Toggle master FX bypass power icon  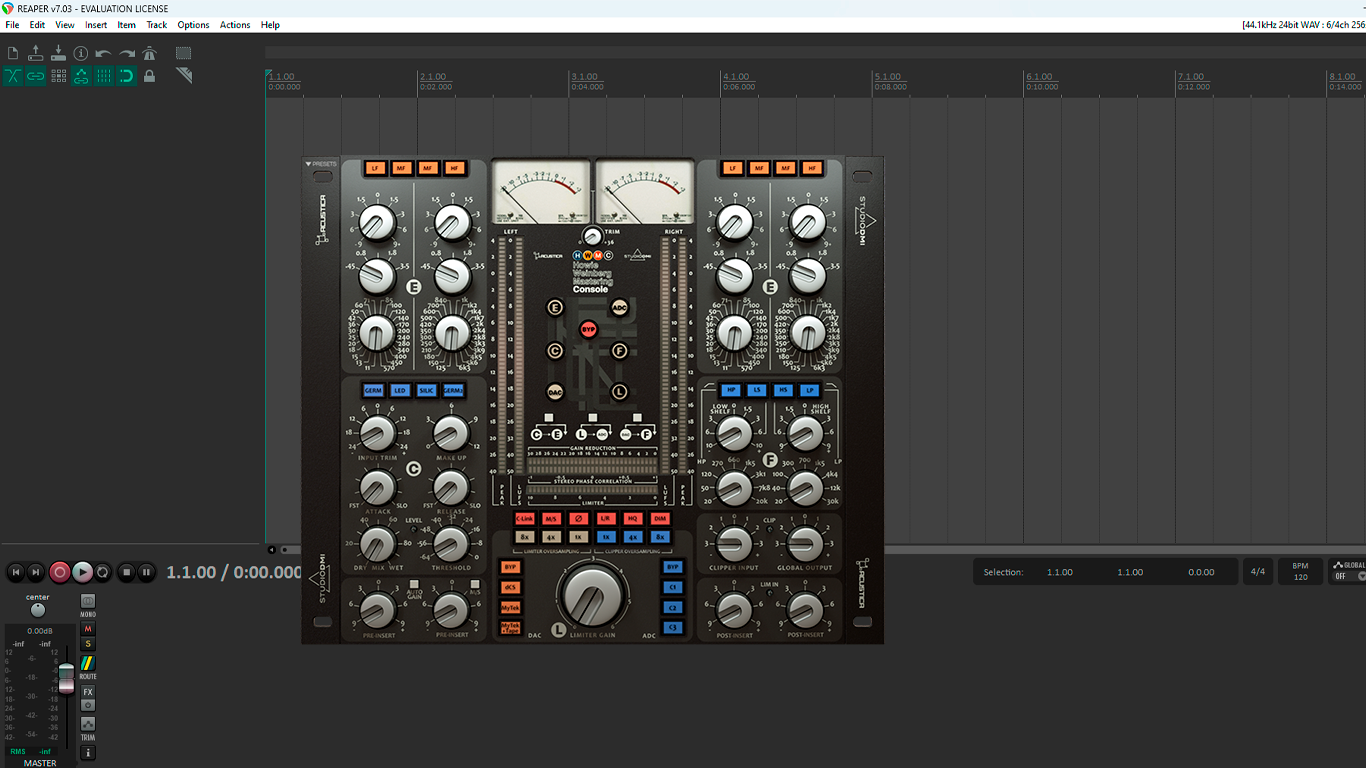88,705
